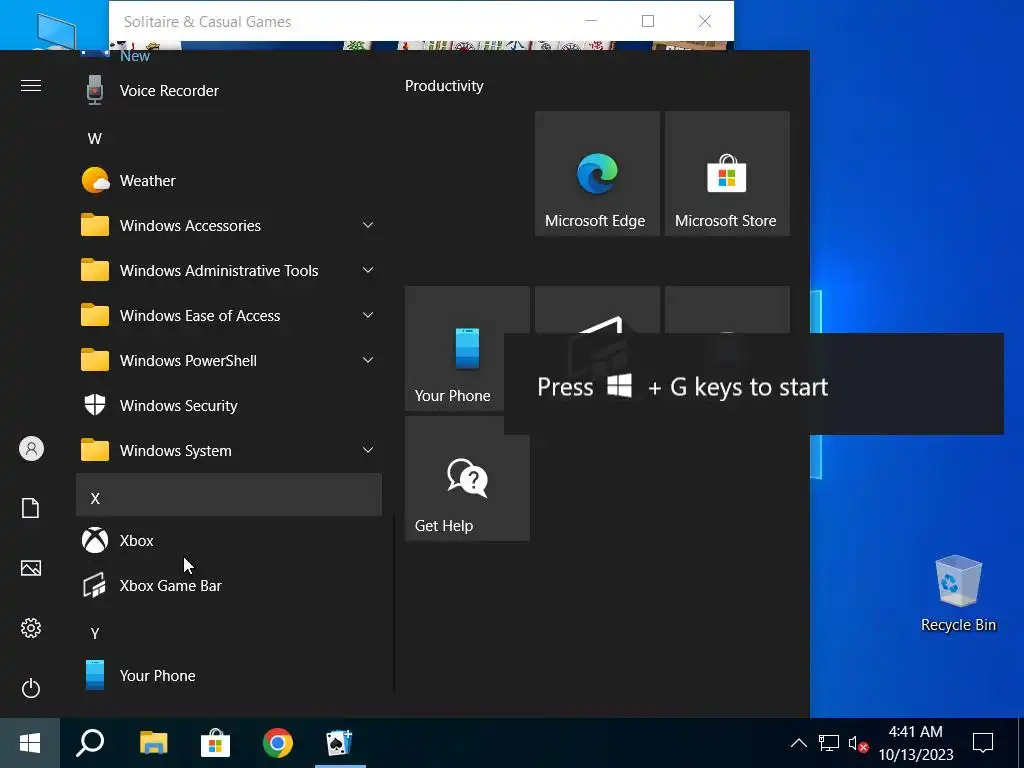Image resolution: width=1024 pixels, height=768 pixels.
Task: Expand Windows Administrative Tools chevron
Action: point(368,270)
